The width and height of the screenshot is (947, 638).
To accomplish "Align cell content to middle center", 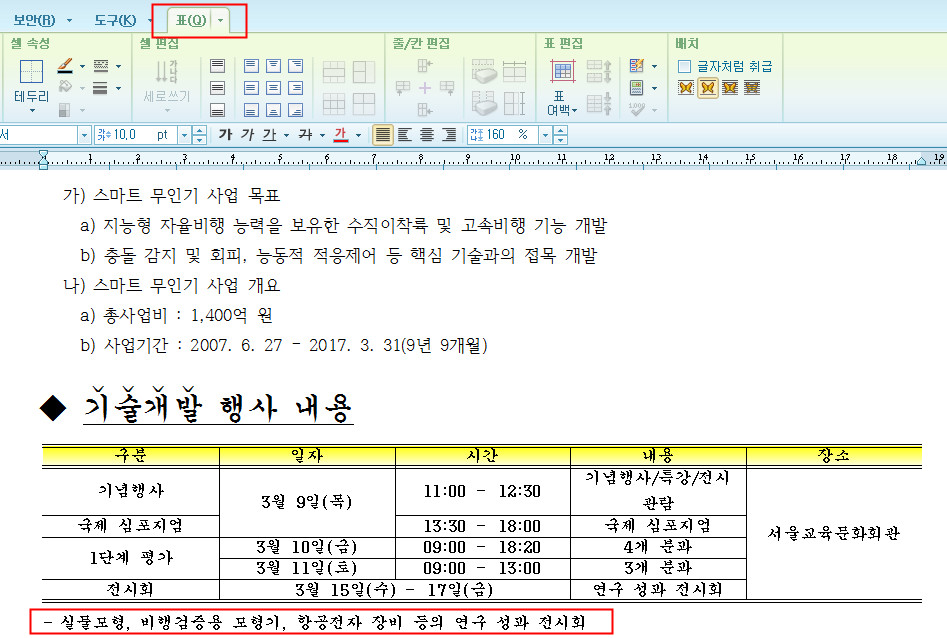I will pos(273,88).
